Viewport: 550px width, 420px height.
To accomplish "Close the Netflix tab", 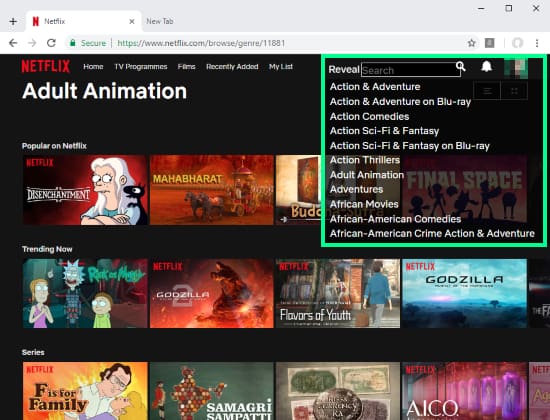I will click(132, 21).
